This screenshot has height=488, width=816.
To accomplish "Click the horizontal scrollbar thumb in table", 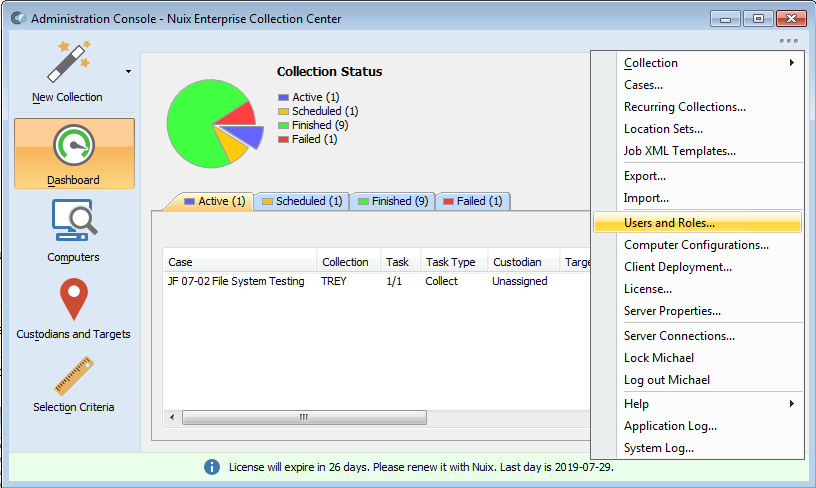I will (304, 417).
